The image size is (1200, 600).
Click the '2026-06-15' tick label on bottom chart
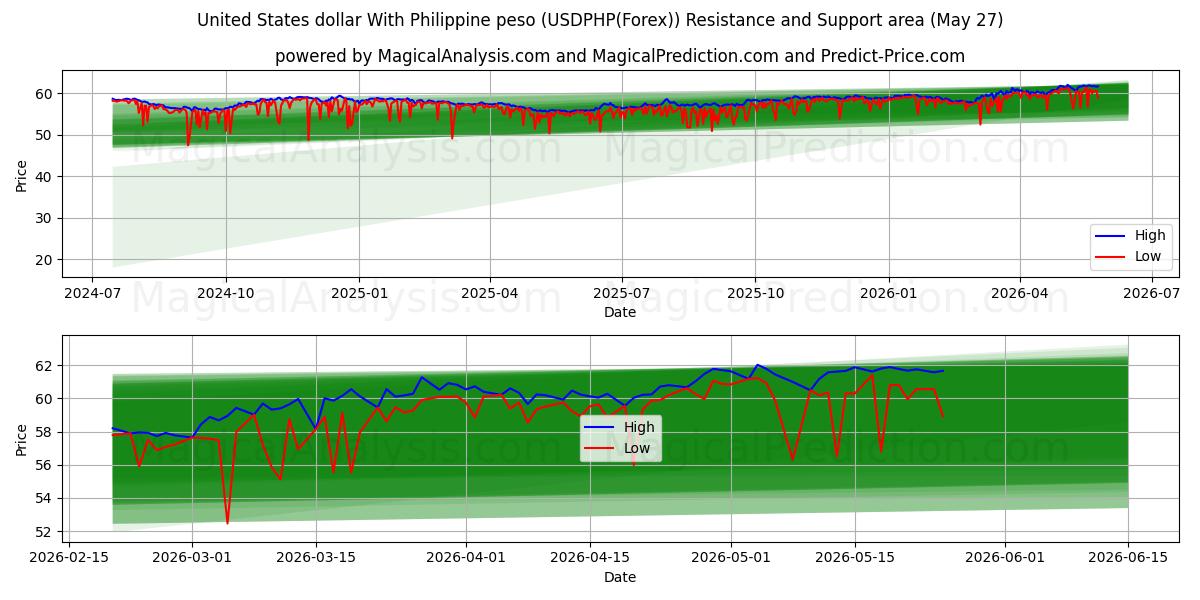(x=1129, y=558)
